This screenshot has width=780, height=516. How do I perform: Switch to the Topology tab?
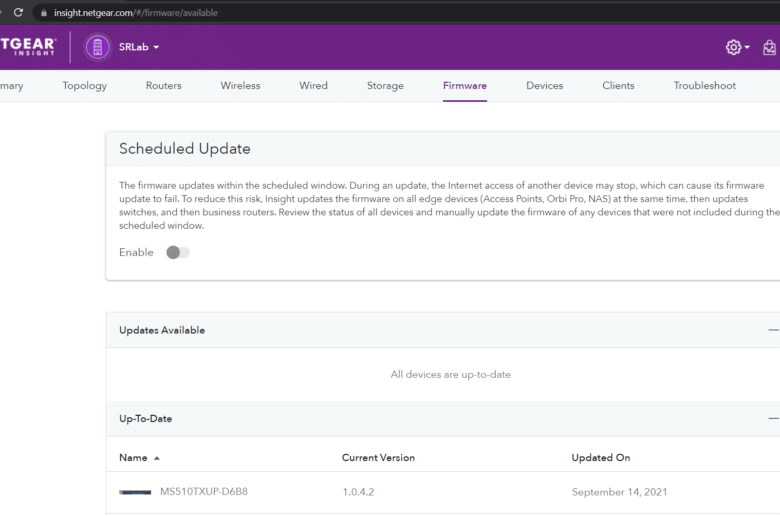(x=85, y=86)
